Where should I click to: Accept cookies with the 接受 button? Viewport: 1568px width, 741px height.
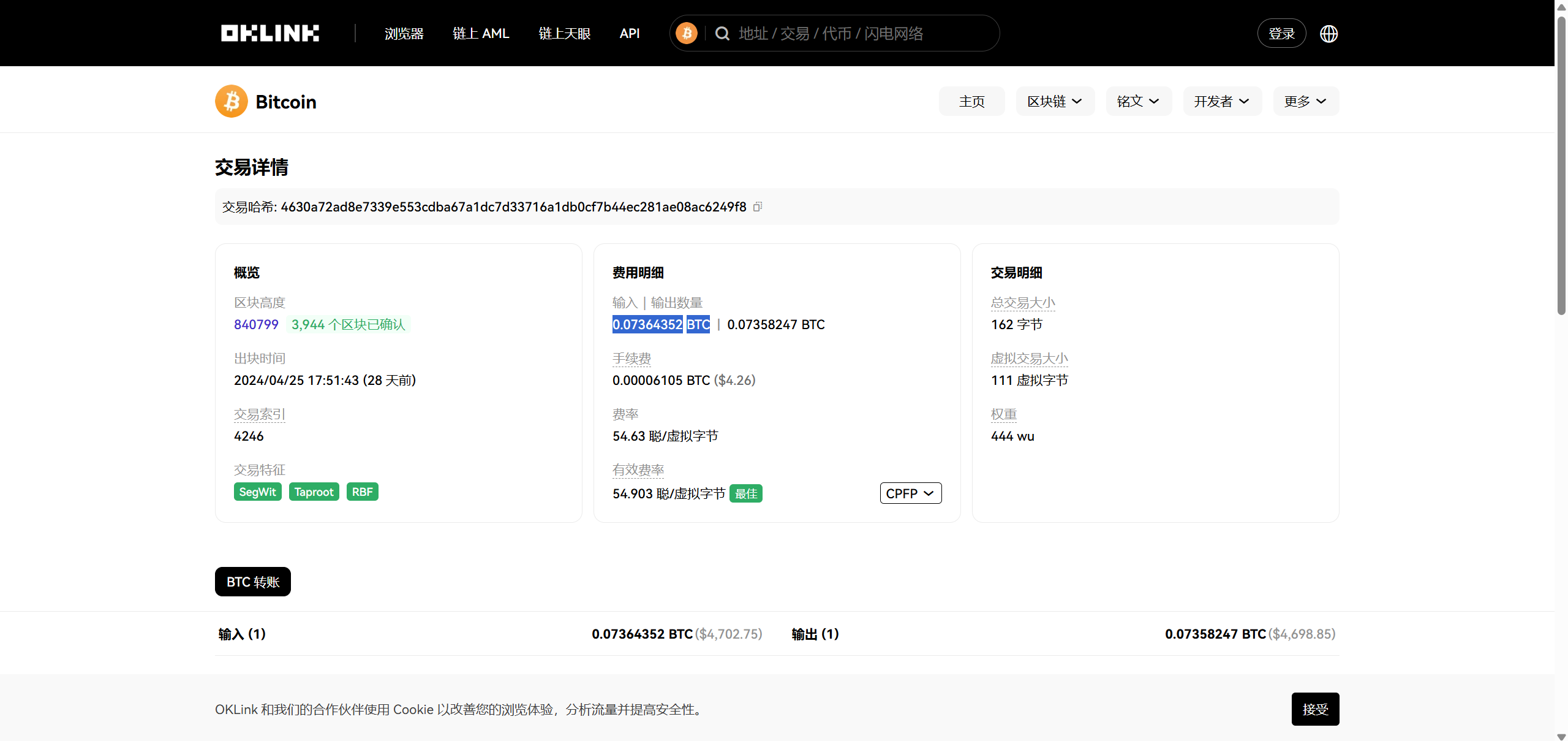[1315, 709]
